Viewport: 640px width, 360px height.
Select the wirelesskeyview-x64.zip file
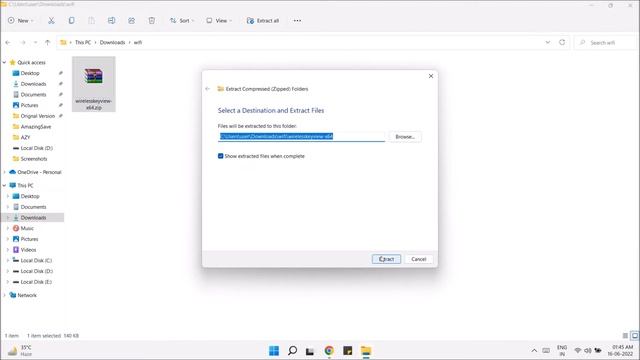[x=93, y=84]
